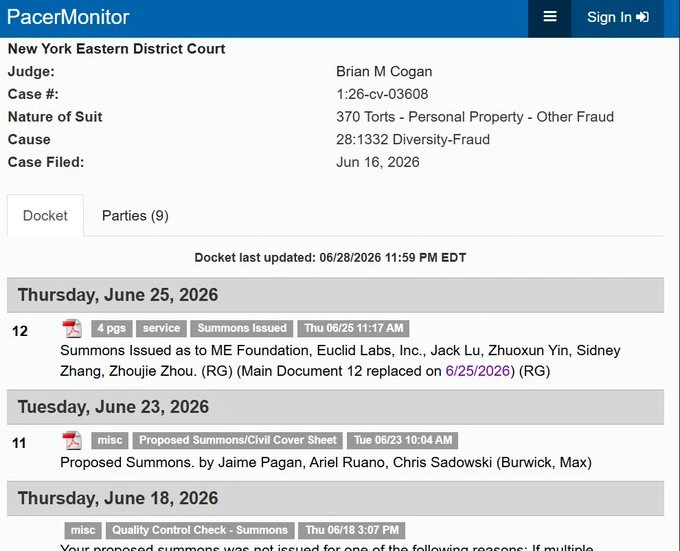Viewport: 680px width, 551px height.
Task: Click 'Proposed Summons. by Jaime Pagan' description
Action: (326, 463)
